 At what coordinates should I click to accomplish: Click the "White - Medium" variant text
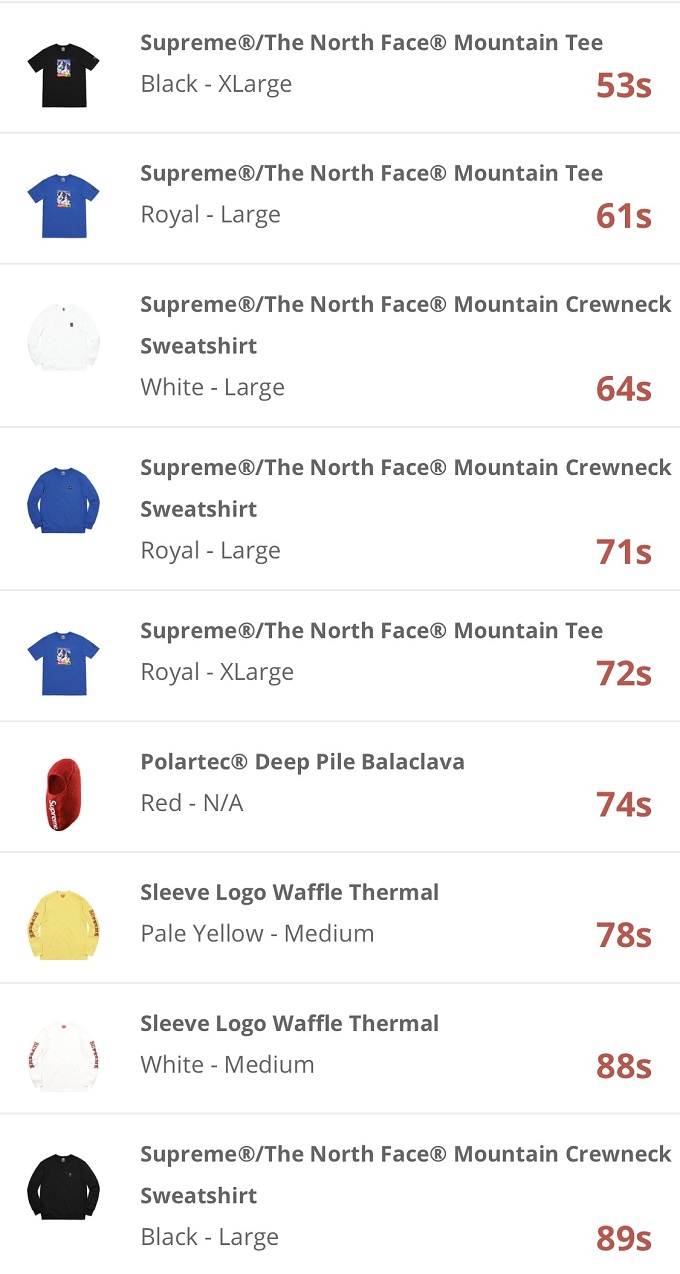227,1064
